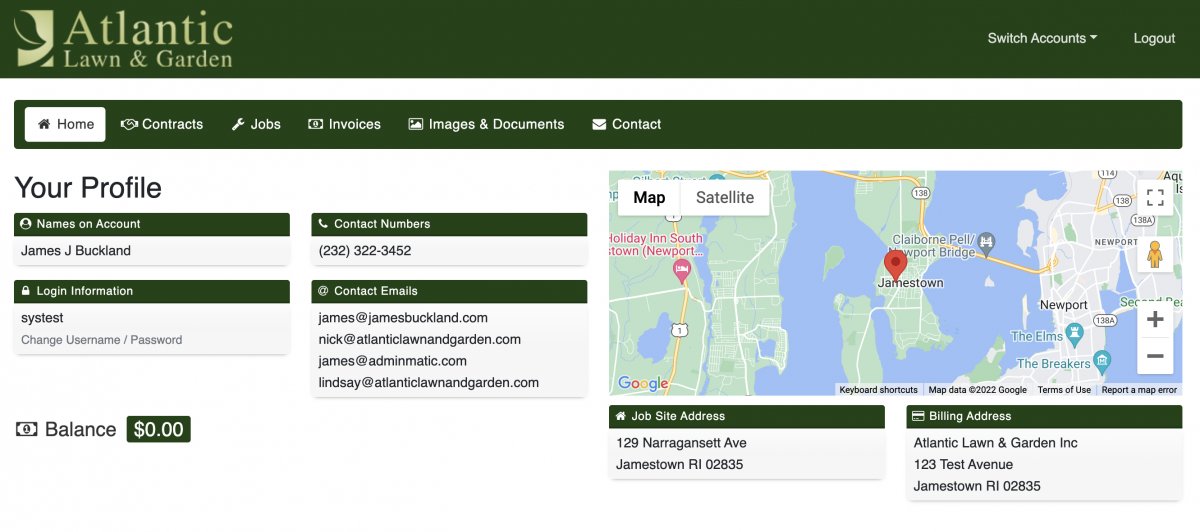Click the Google logo on map
Screen dimensions: 1200x532
643,383
